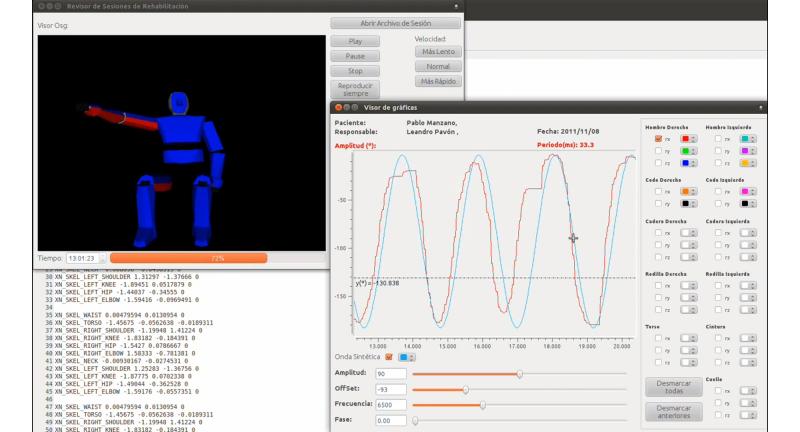Click yellow color swatch for Hombro Izquierdo rz
This screenshot has width=800, height=432.
pyautogui.click(x=747, y=162)
